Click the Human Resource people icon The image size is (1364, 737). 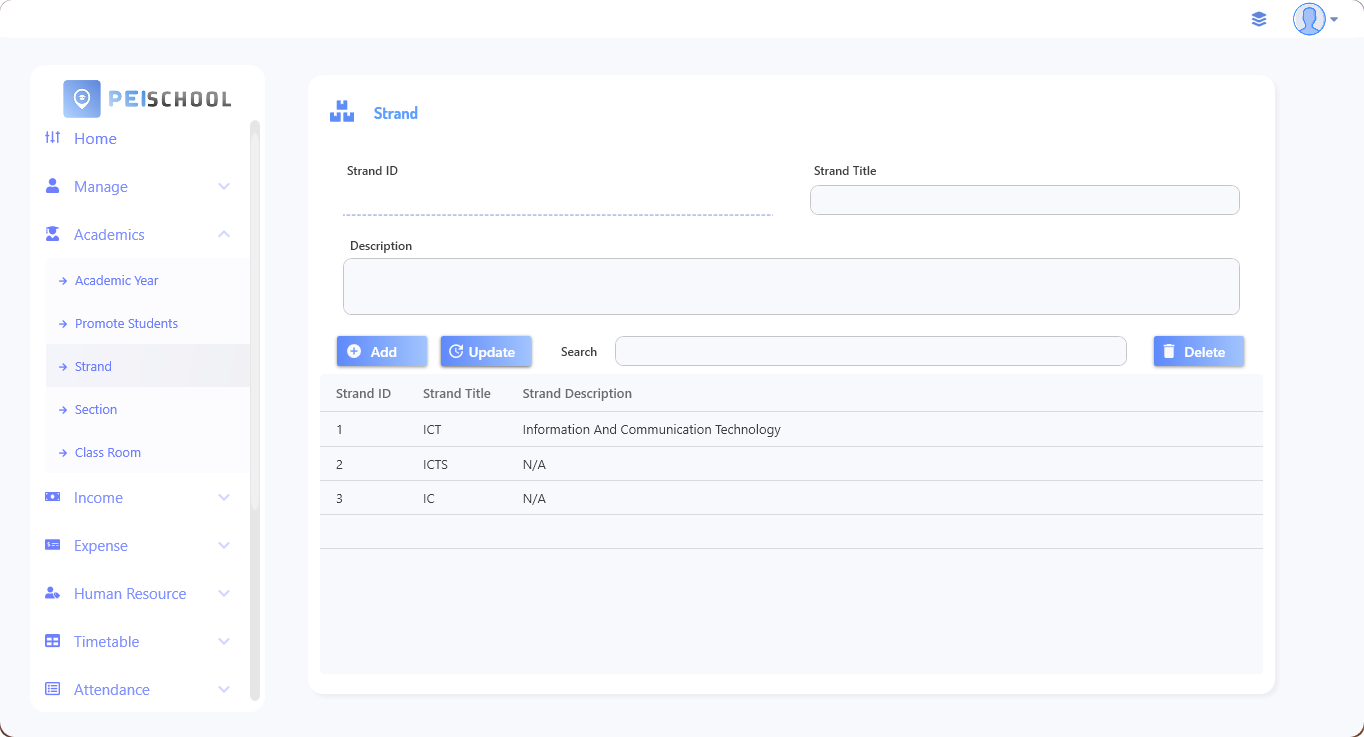point(53,593)
